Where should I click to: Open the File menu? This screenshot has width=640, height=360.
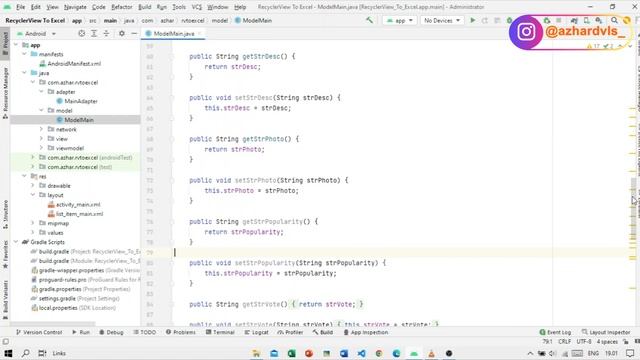click(x=20, y=7)
